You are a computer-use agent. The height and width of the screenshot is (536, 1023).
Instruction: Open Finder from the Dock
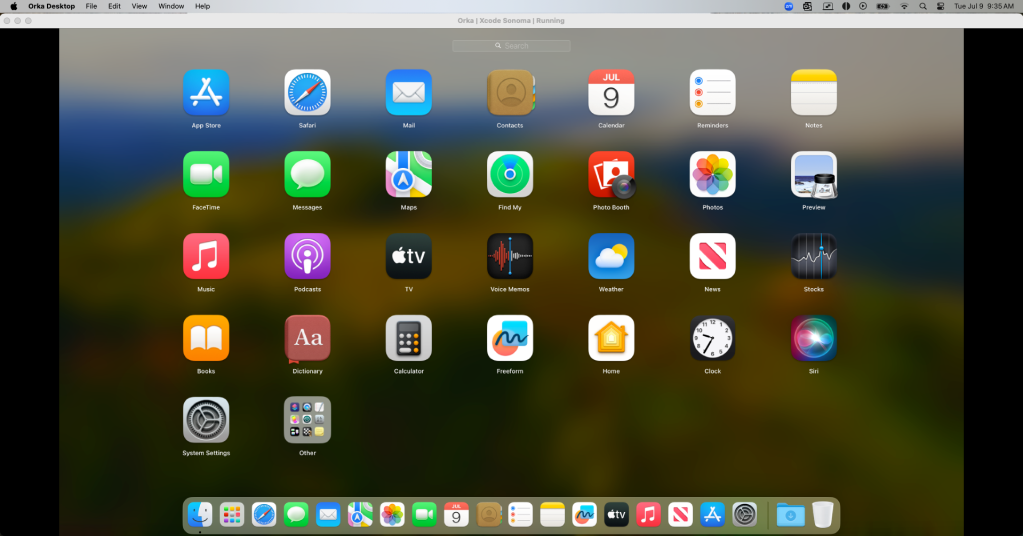point(200,514)
